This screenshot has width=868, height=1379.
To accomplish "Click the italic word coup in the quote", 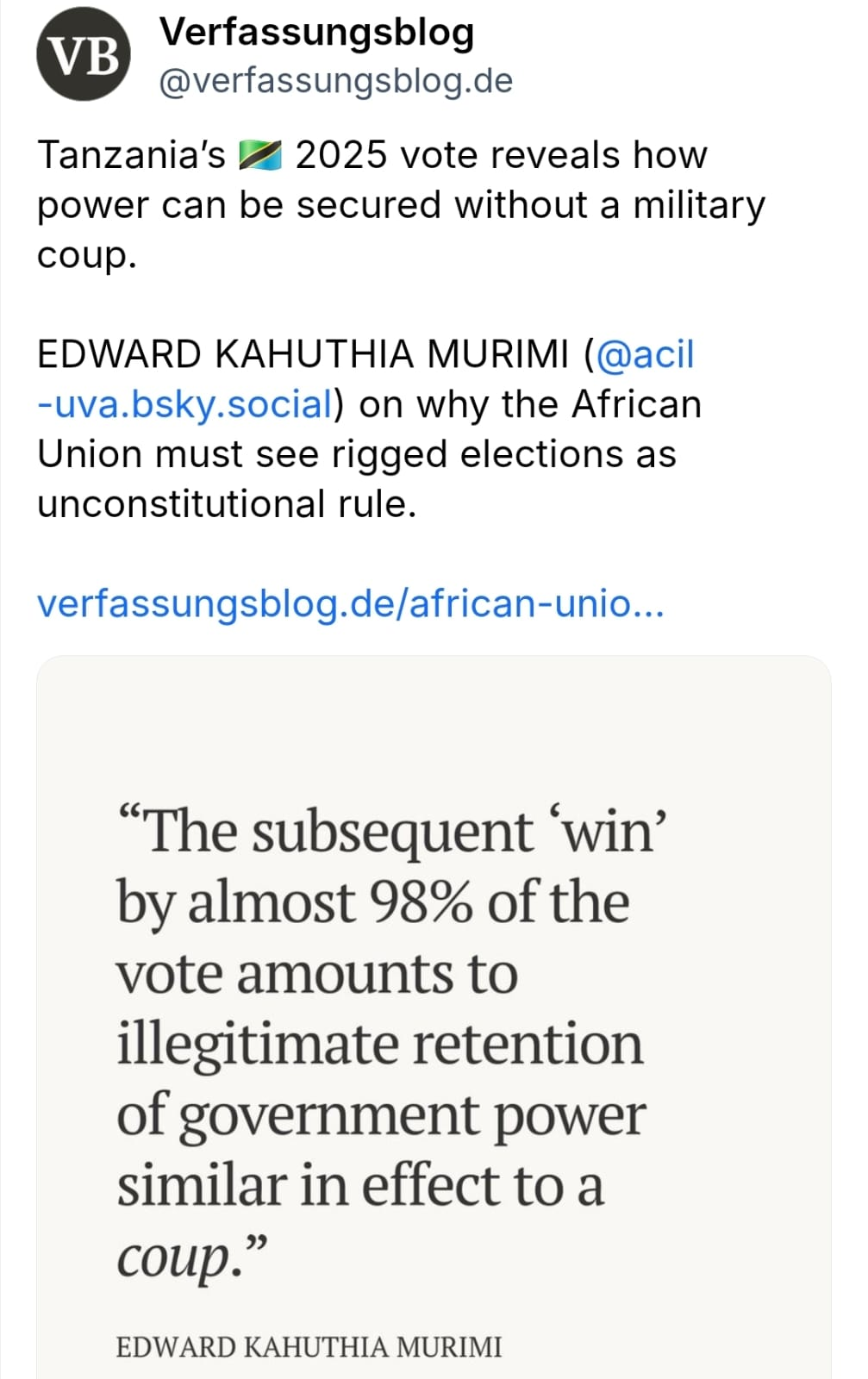I will click(174, 1258).
